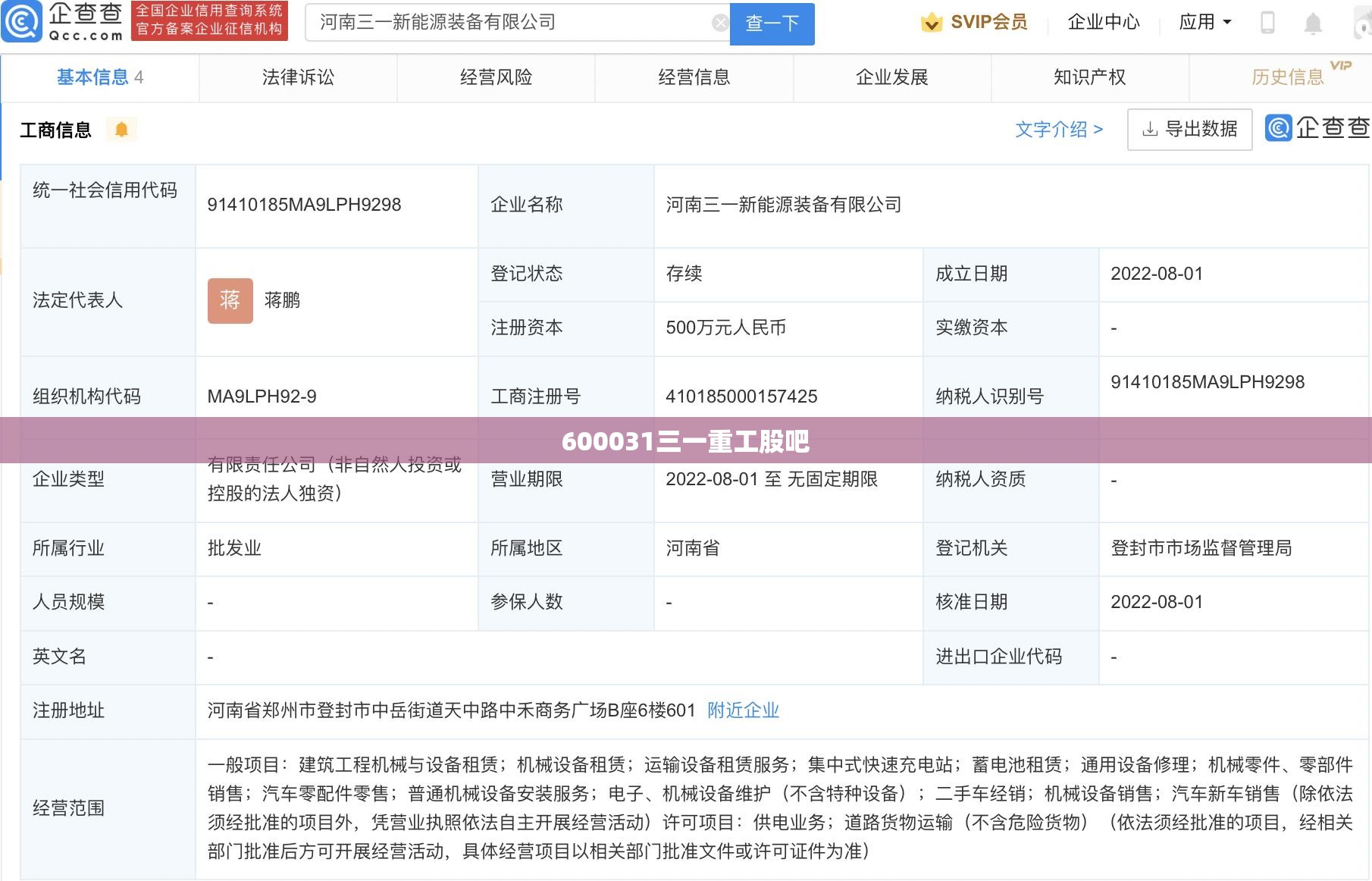Open the 知识产权 tab

(x=1089, y=77)
